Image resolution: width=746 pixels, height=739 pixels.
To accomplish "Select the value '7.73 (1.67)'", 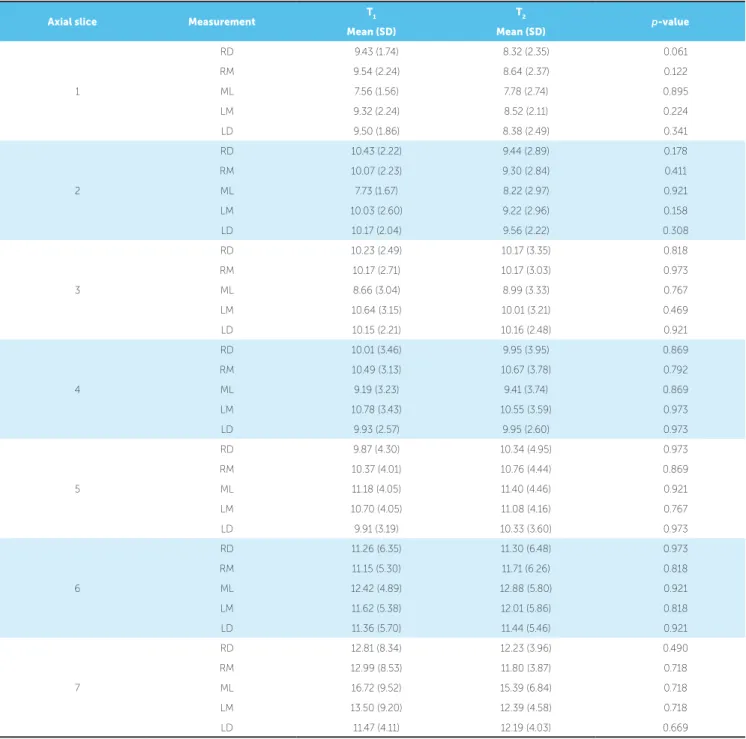I will tap(376, 191).
